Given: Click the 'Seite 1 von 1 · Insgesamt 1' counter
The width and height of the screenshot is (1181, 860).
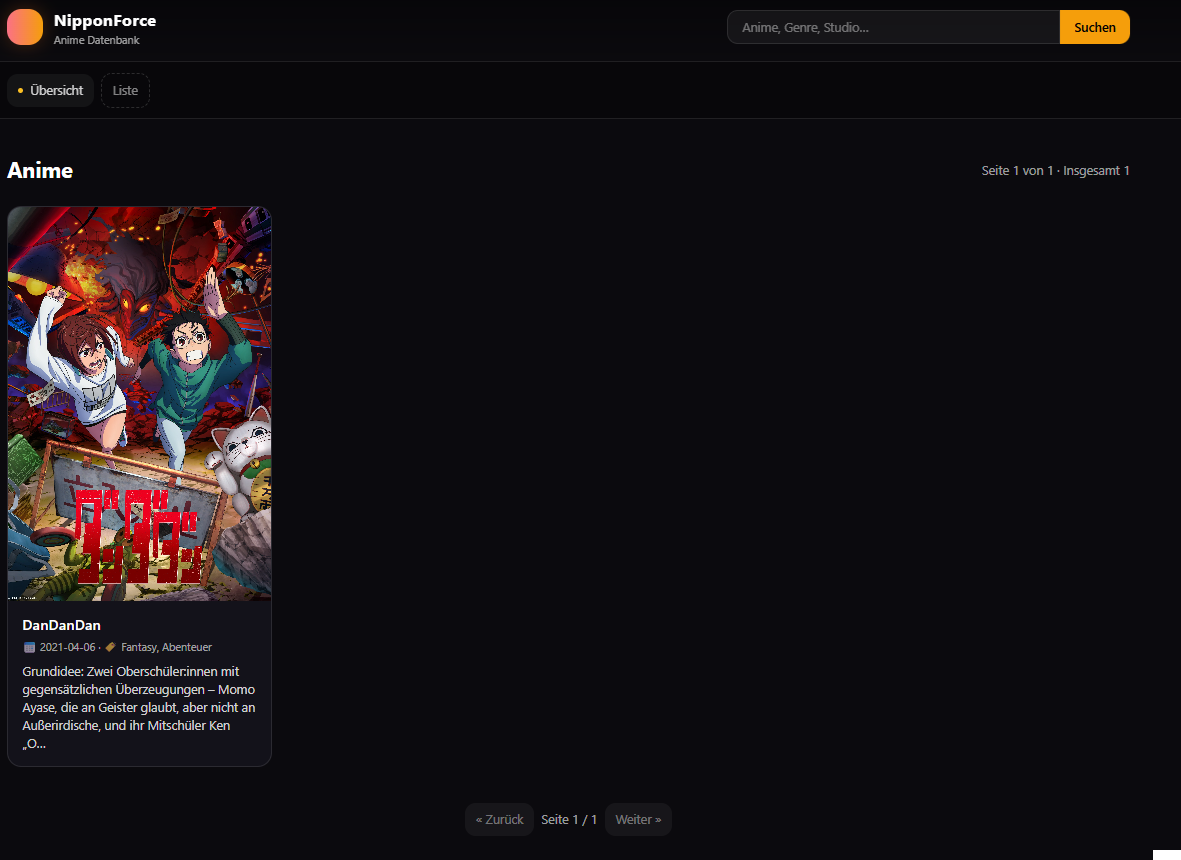Looking at the screenshot, I should 1055,171.
